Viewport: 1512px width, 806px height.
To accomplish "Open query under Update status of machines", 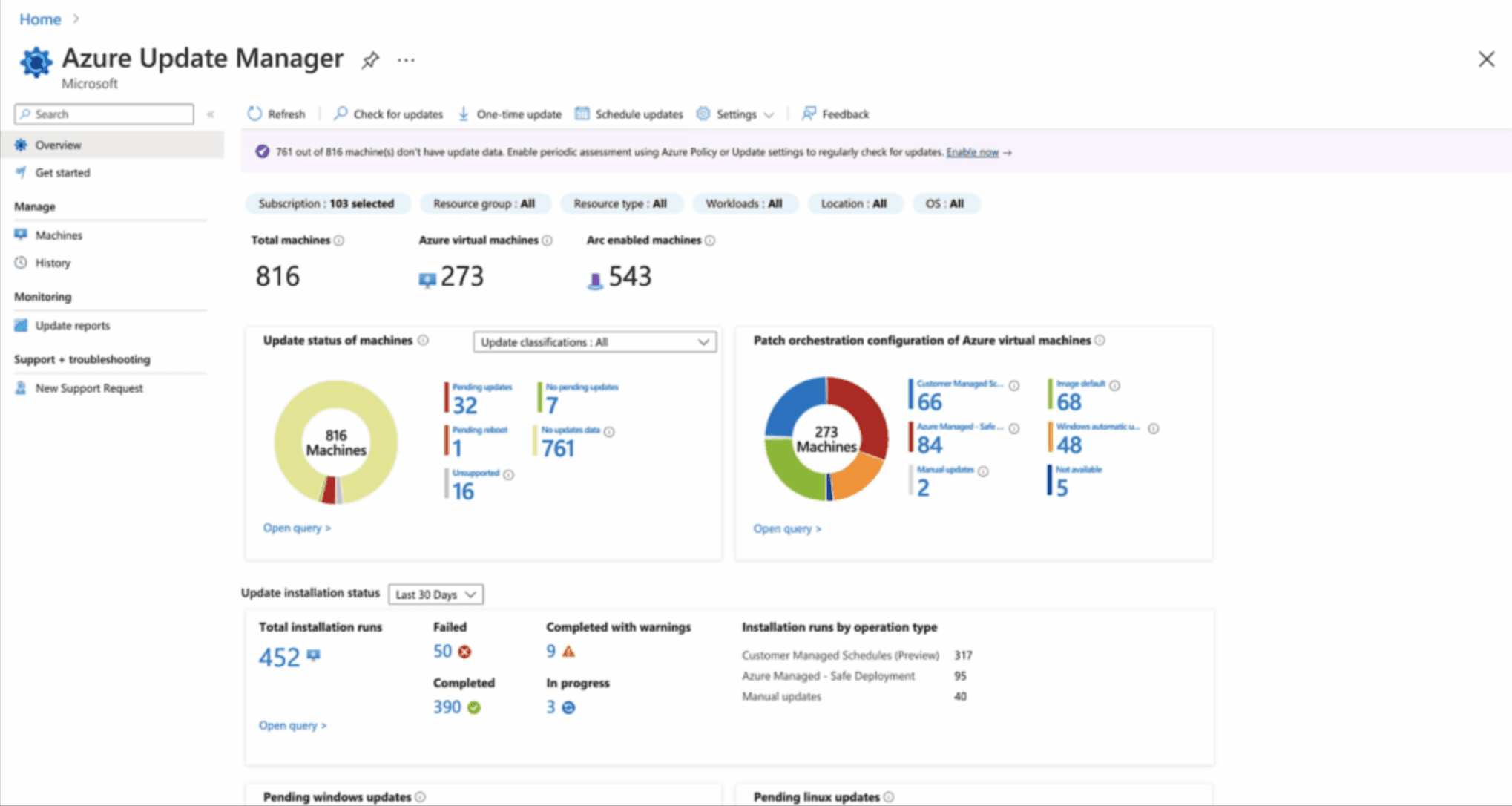I will [x=296, y=527].
